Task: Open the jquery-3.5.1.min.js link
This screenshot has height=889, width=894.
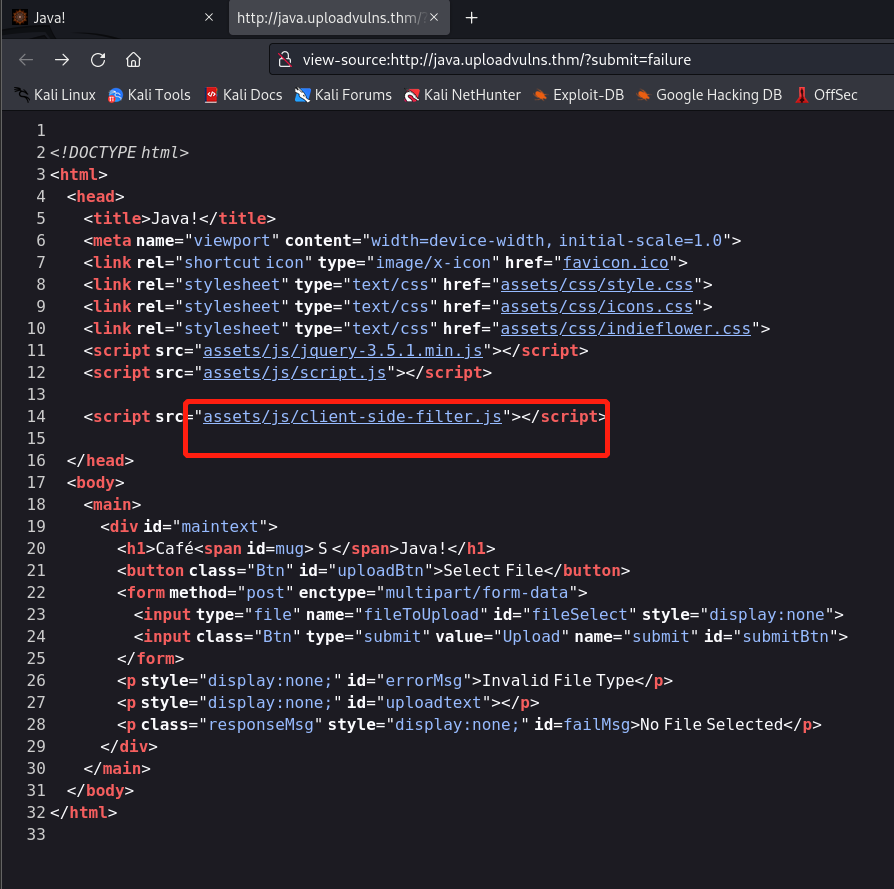Action: click(x=343, y=350)
